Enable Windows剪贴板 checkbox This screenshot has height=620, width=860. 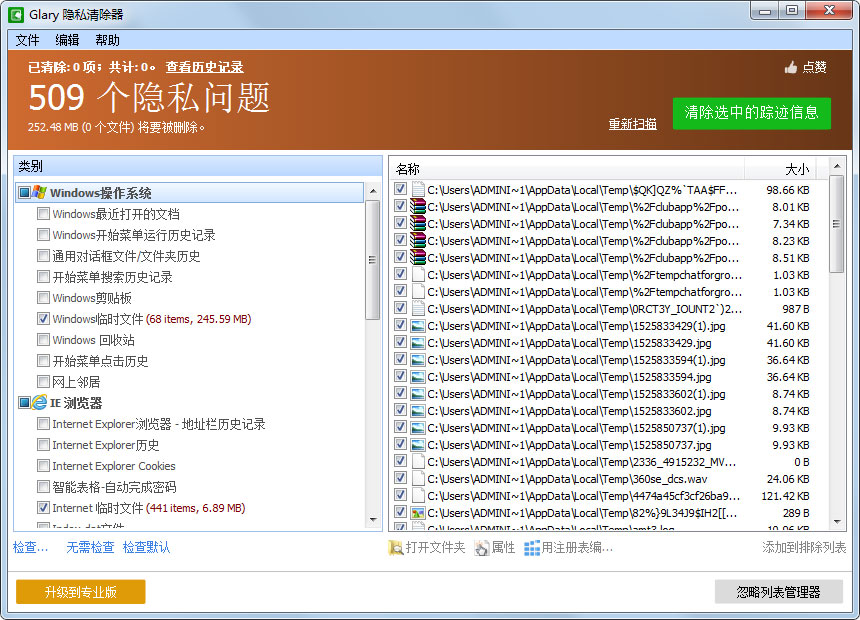point(43,297)
